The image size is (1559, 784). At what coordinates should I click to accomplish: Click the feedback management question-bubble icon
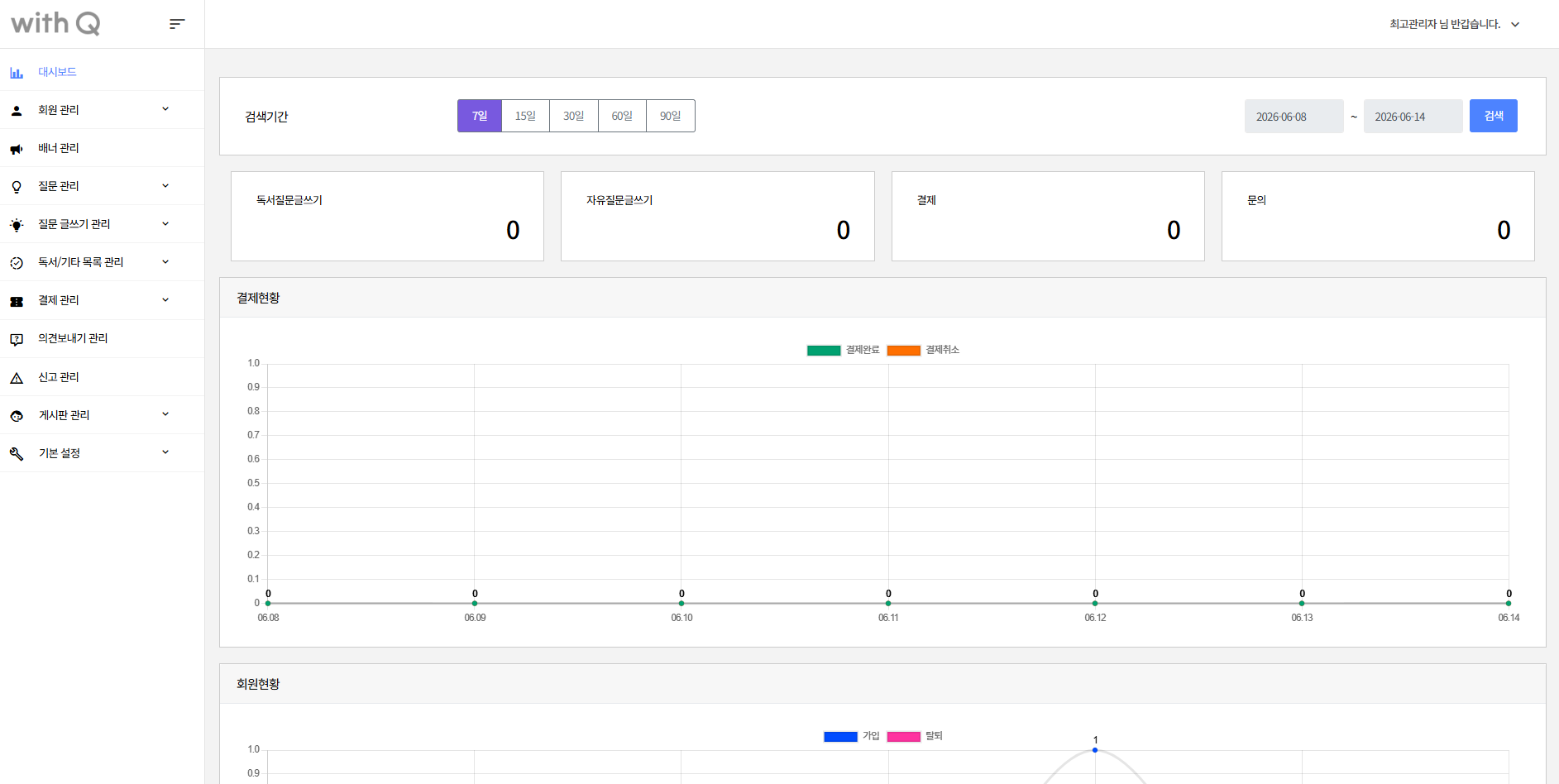pos(17,339)
